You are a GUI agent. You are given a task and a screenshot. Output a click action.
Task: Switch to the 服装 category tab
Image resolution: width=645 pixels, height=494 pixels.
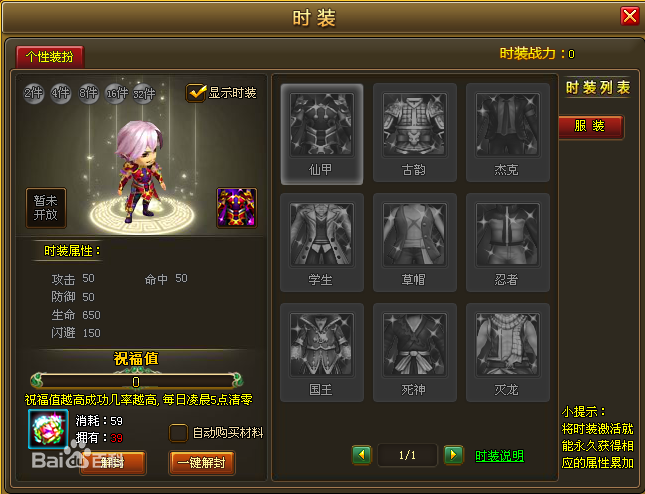coord(591,126)
